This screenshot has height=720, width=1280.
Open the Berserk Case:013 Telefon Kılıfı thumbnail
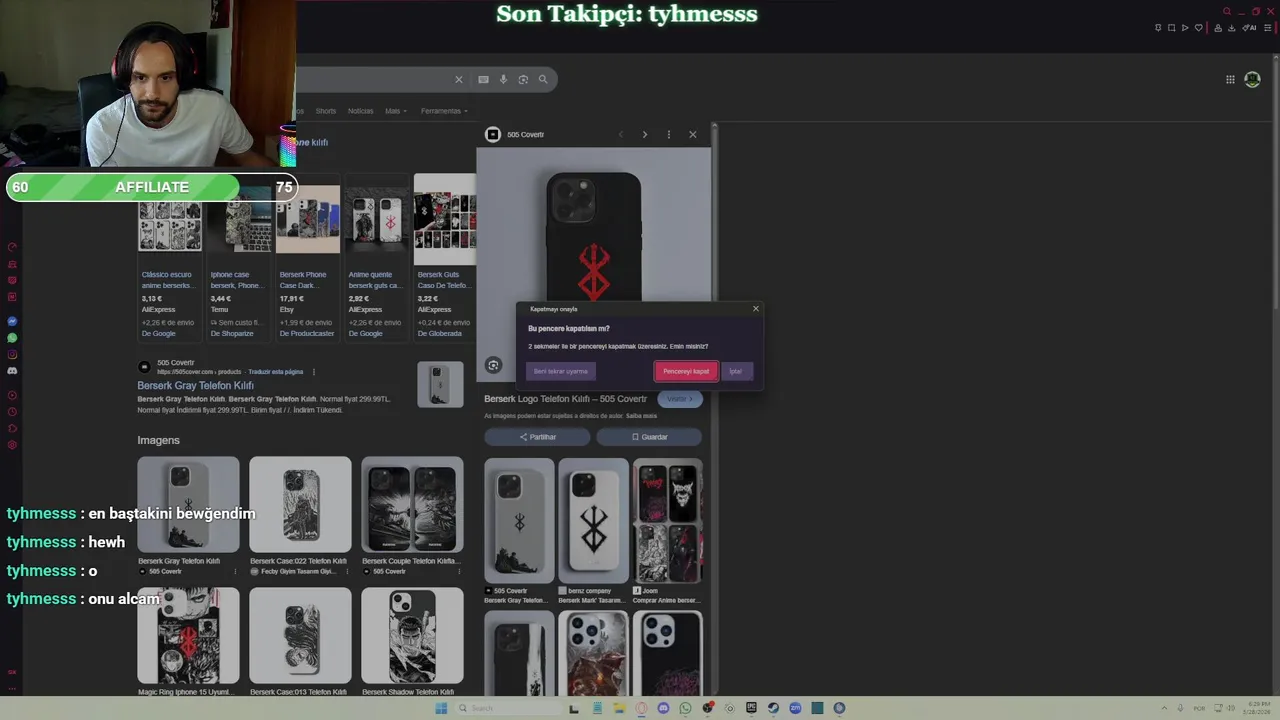[x=300, y=636]
